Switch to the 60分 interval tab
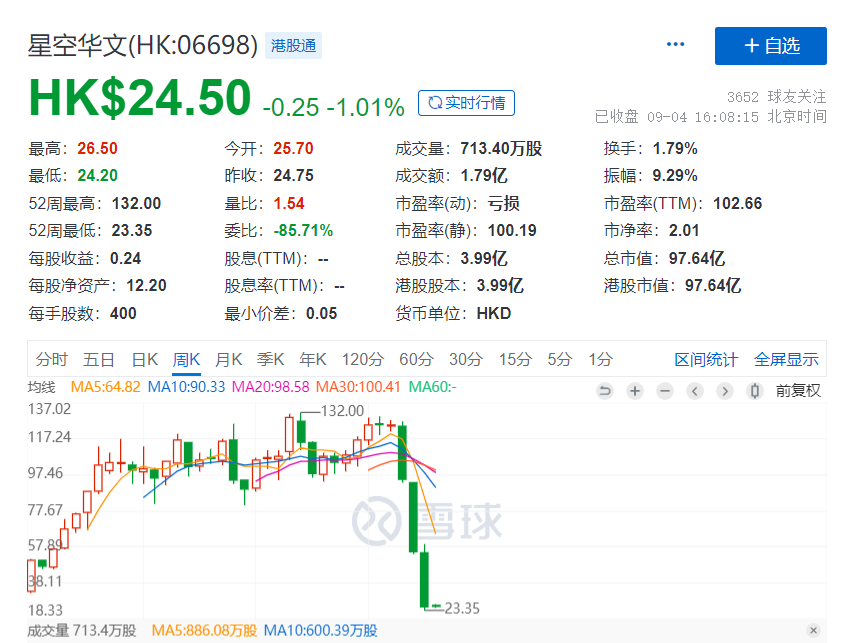The height and width of the screenshot is (643, 854). (415, 360)
